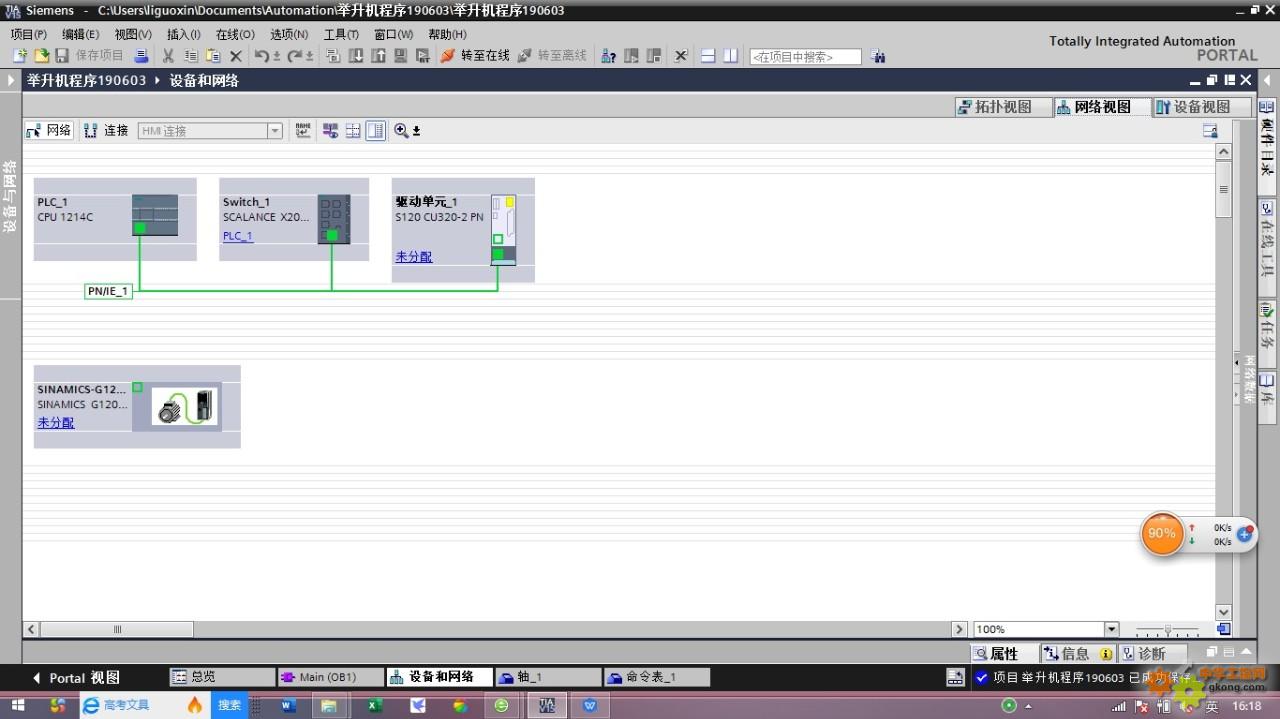This screenshot has height=719, width=1280.
Task: Delete selected object with X icon
Action: tap(236, 56)
